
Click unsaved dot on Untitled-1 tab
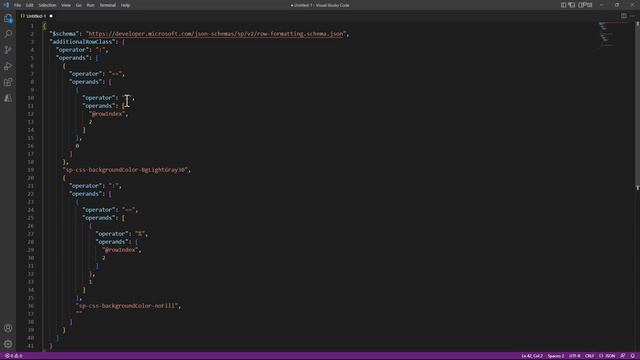tap(51, 16)
